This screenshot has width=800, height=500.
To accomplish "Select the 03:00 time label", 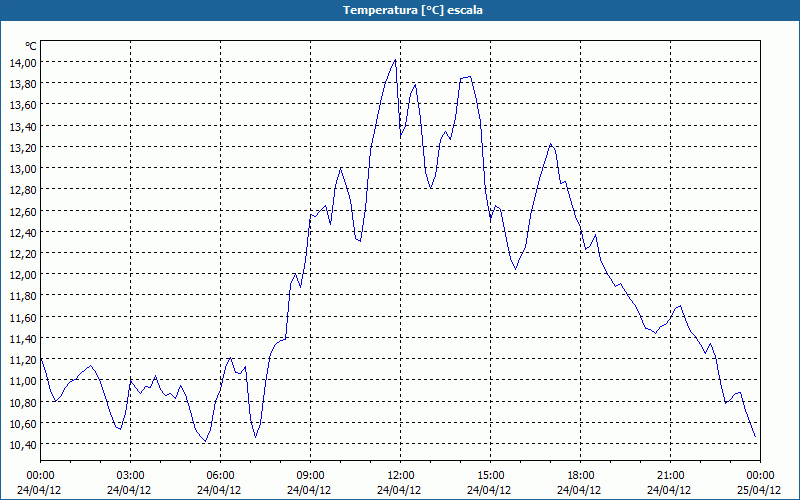I will click(x=131, y=476).
